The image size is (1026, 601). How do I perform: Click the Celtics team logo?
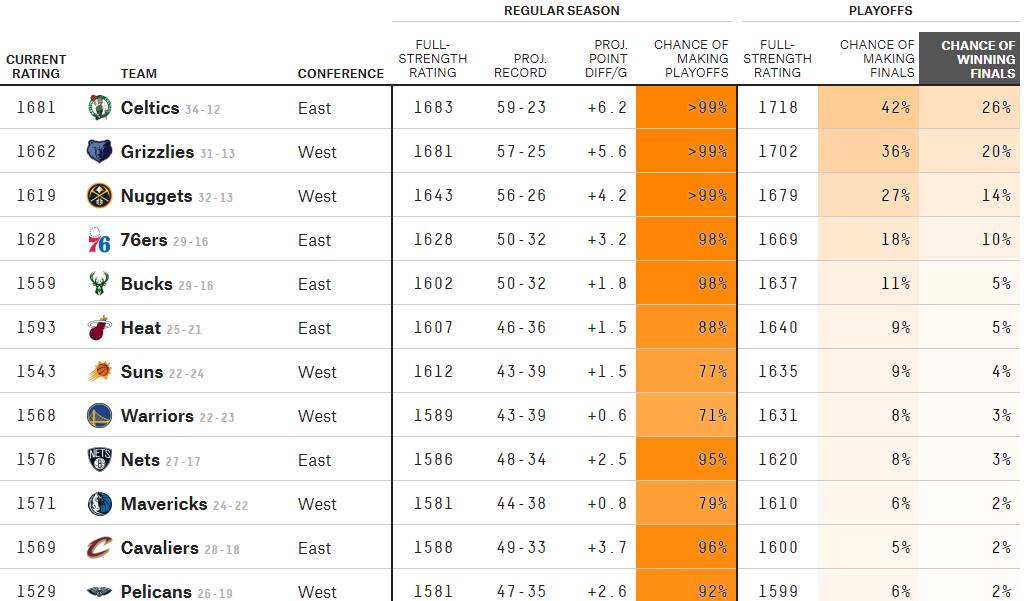click(99, 107)
